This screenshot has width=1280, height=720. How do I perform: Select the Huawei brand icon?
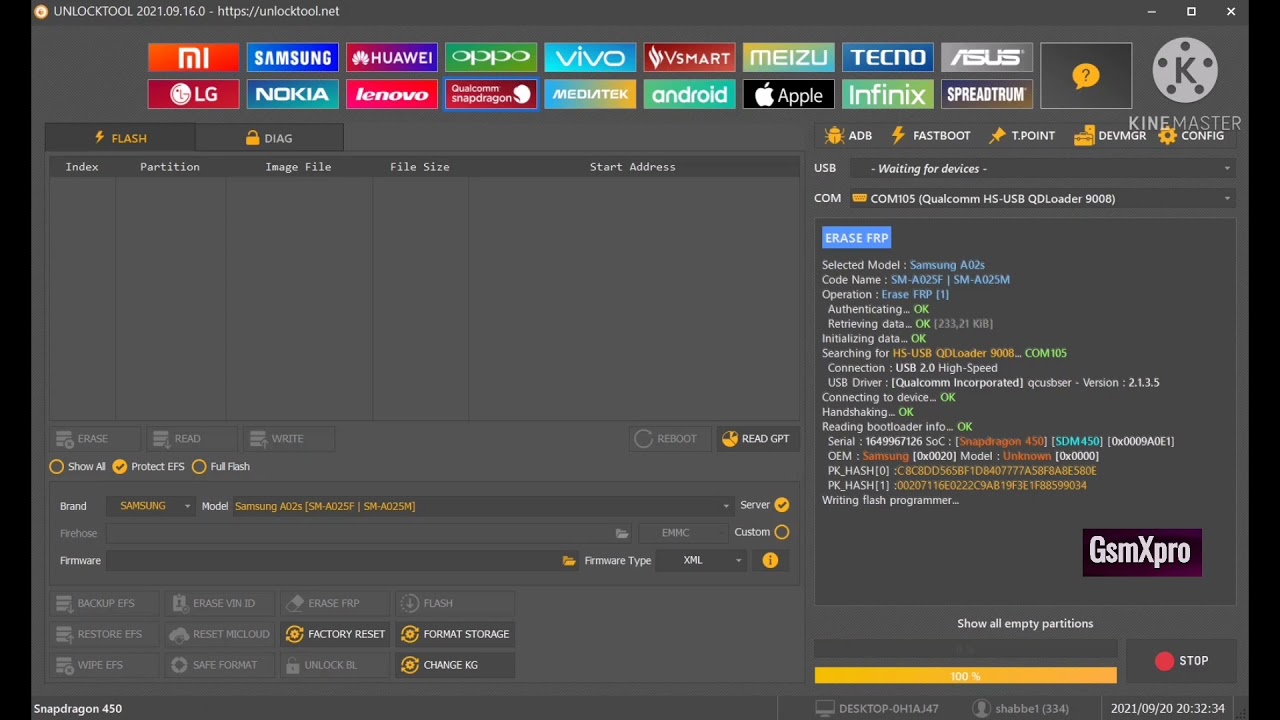coord(391,58)
